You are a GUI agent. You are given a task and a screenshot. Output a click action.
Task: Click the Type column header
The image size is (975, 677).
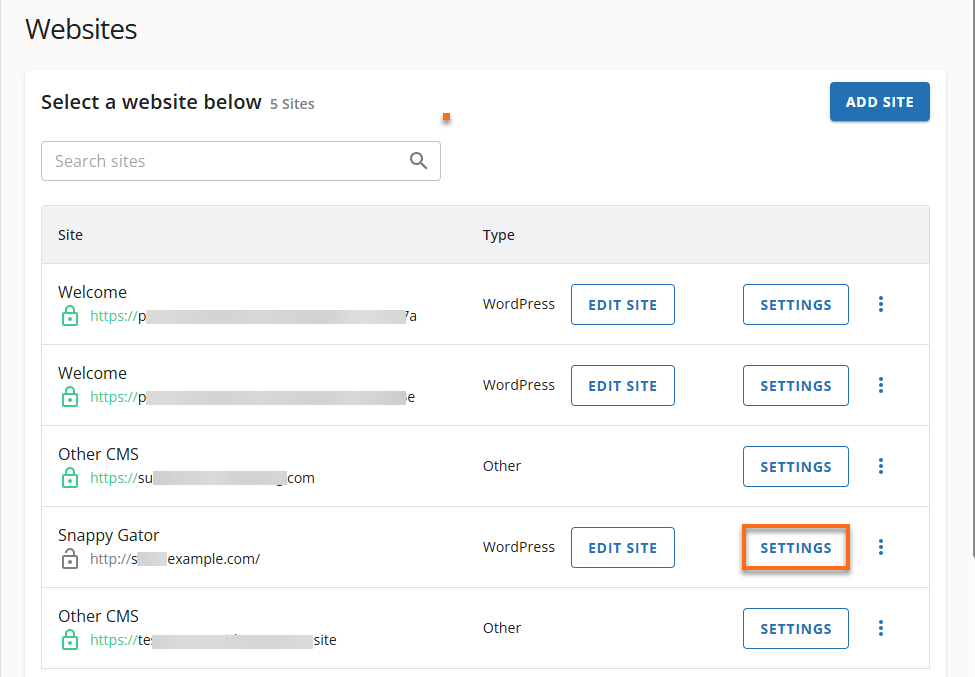tap(499, 235)
